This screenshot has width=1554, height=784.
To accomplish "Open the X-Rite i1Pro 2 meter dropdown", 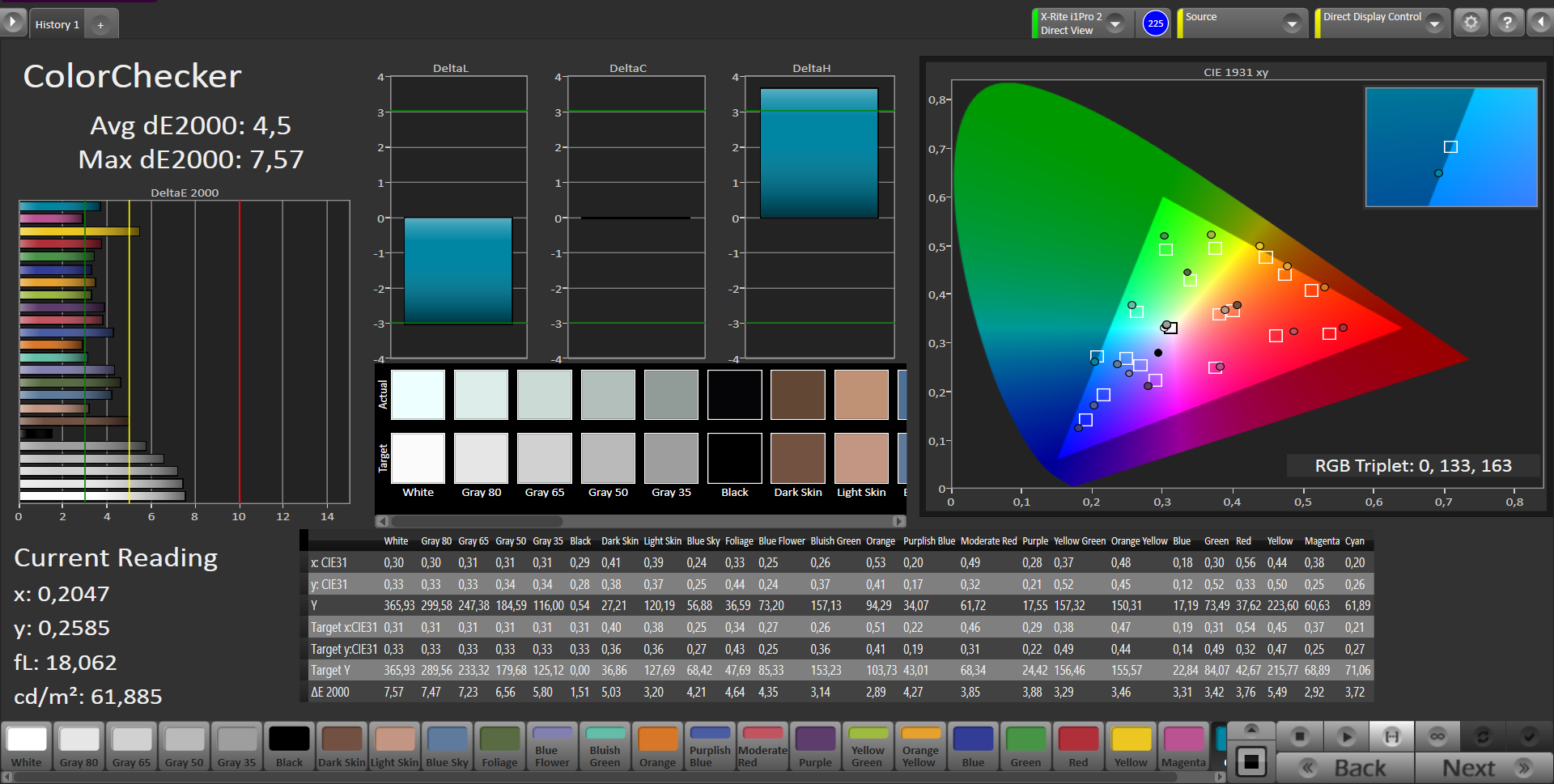I will (x=1115, y=23).
